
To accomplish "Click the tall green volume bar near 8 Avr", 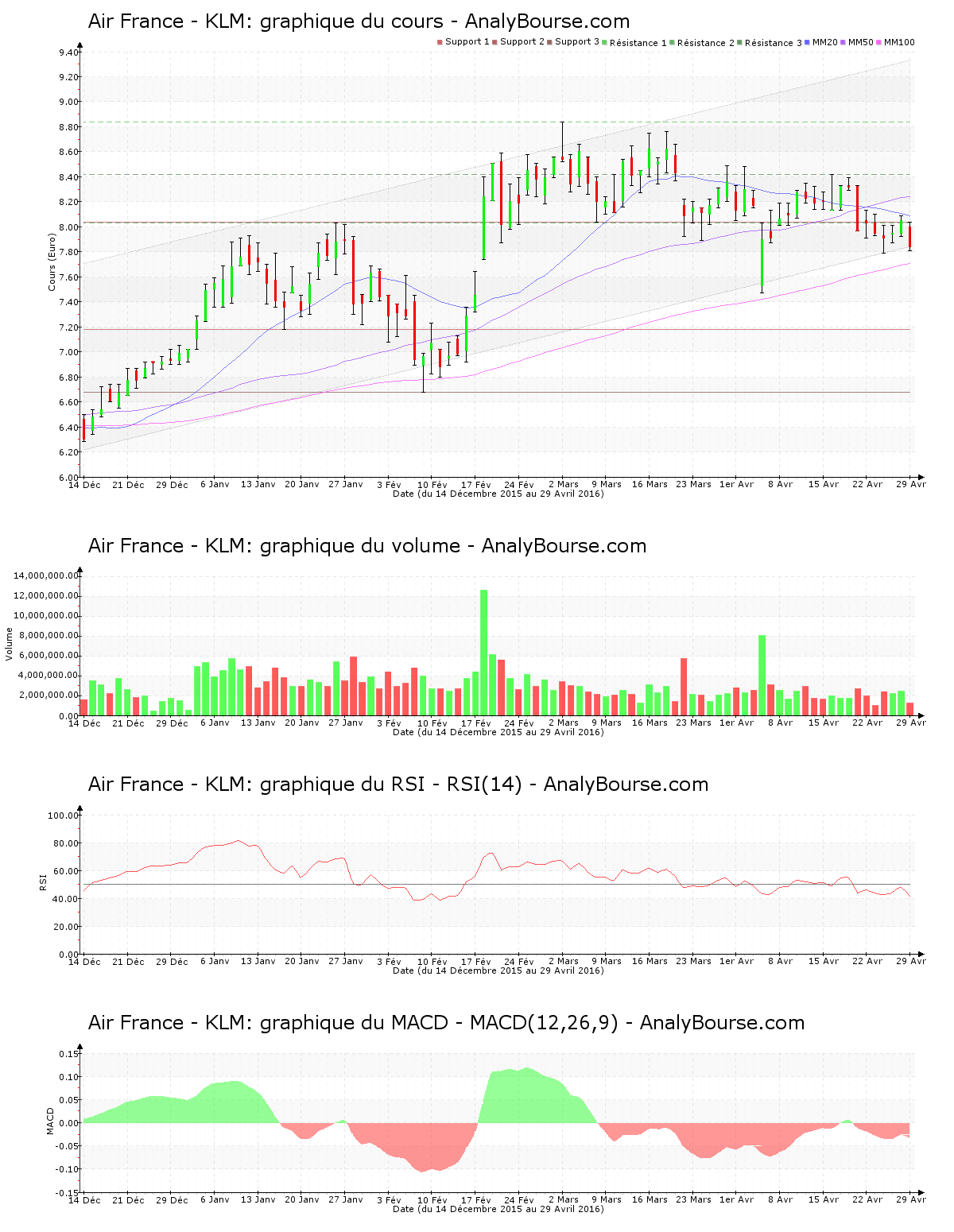I will (x=762, y=676).
